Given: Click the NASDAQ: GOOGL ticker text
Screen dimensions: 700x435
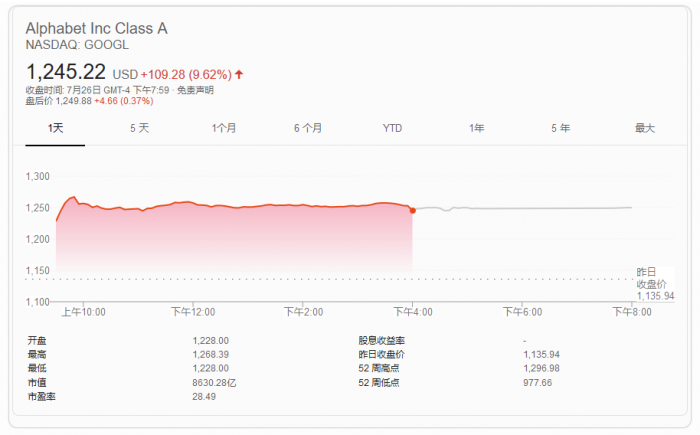Looking at the screenshot, I should [77, 45].
